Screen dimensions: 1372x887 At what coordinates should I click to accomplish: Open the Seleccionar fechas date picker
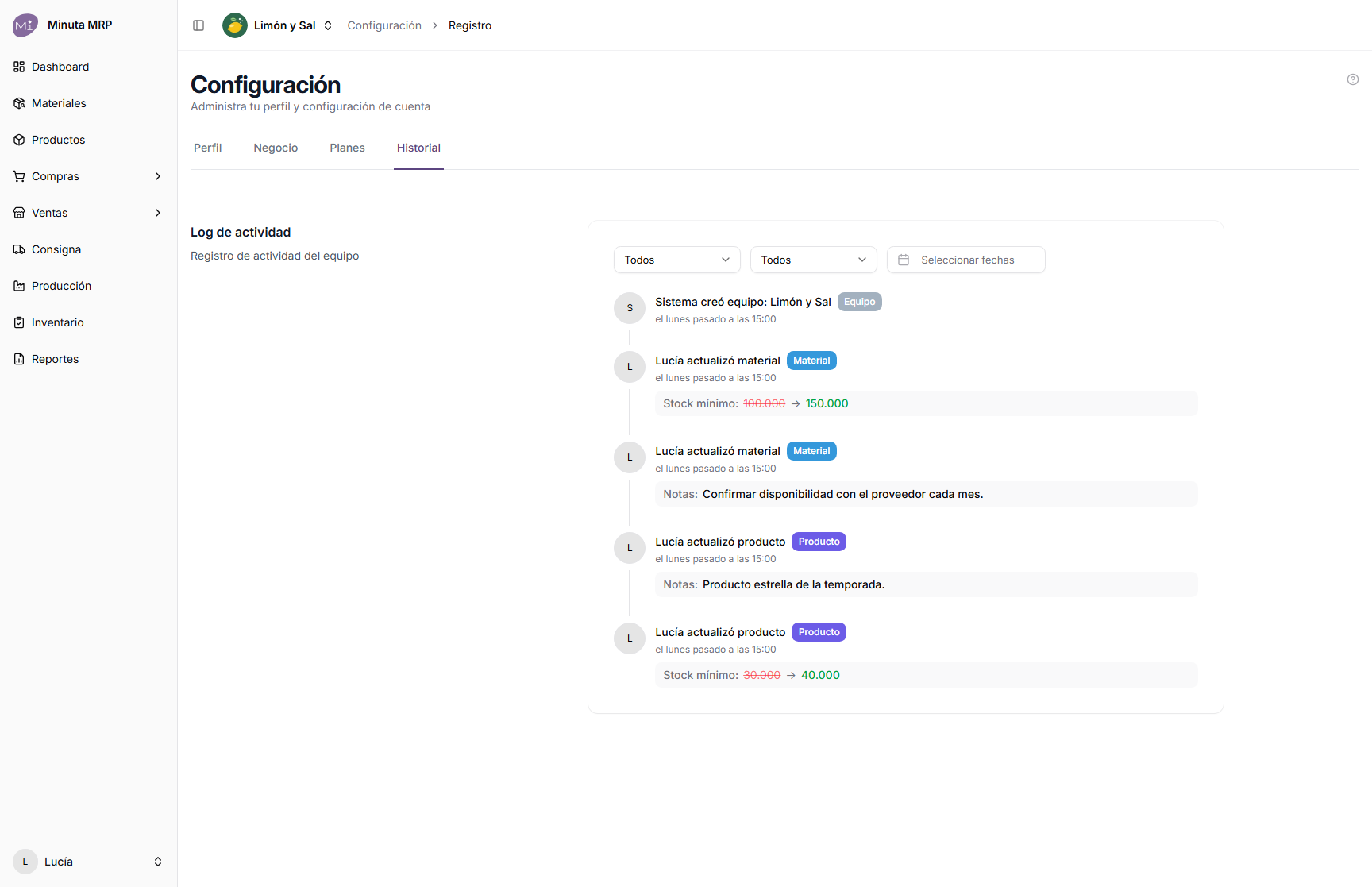(966, 260)
